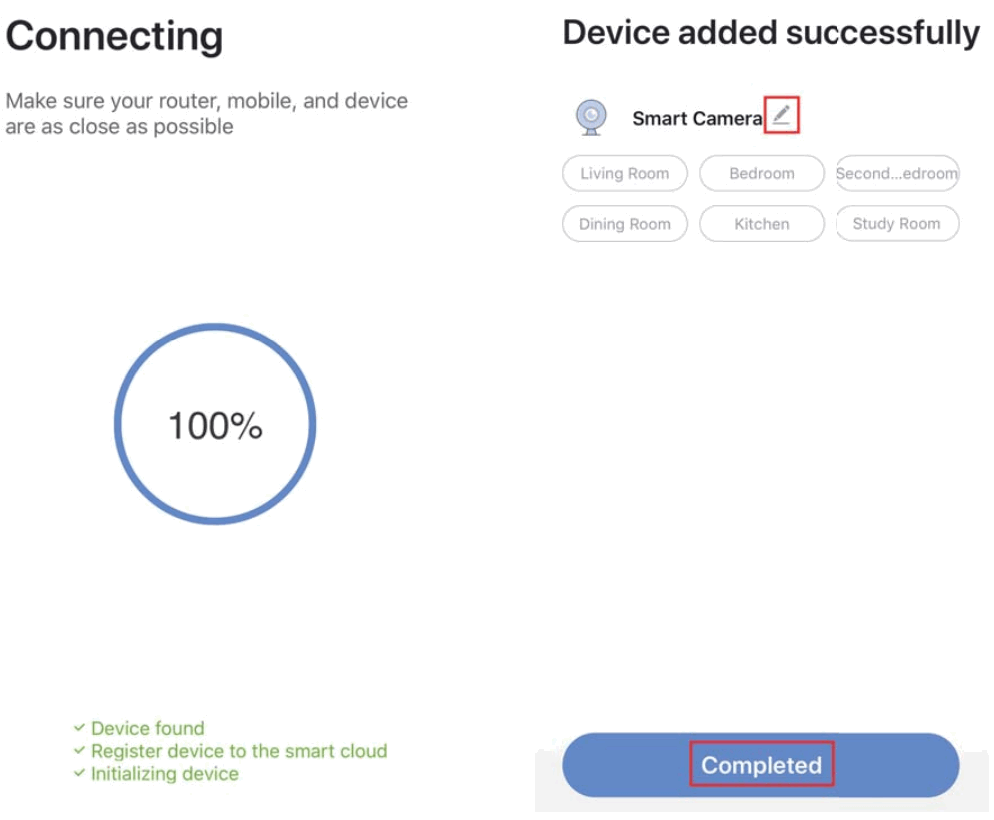
Task: Click the Device found status text
Action: [147, 728]
